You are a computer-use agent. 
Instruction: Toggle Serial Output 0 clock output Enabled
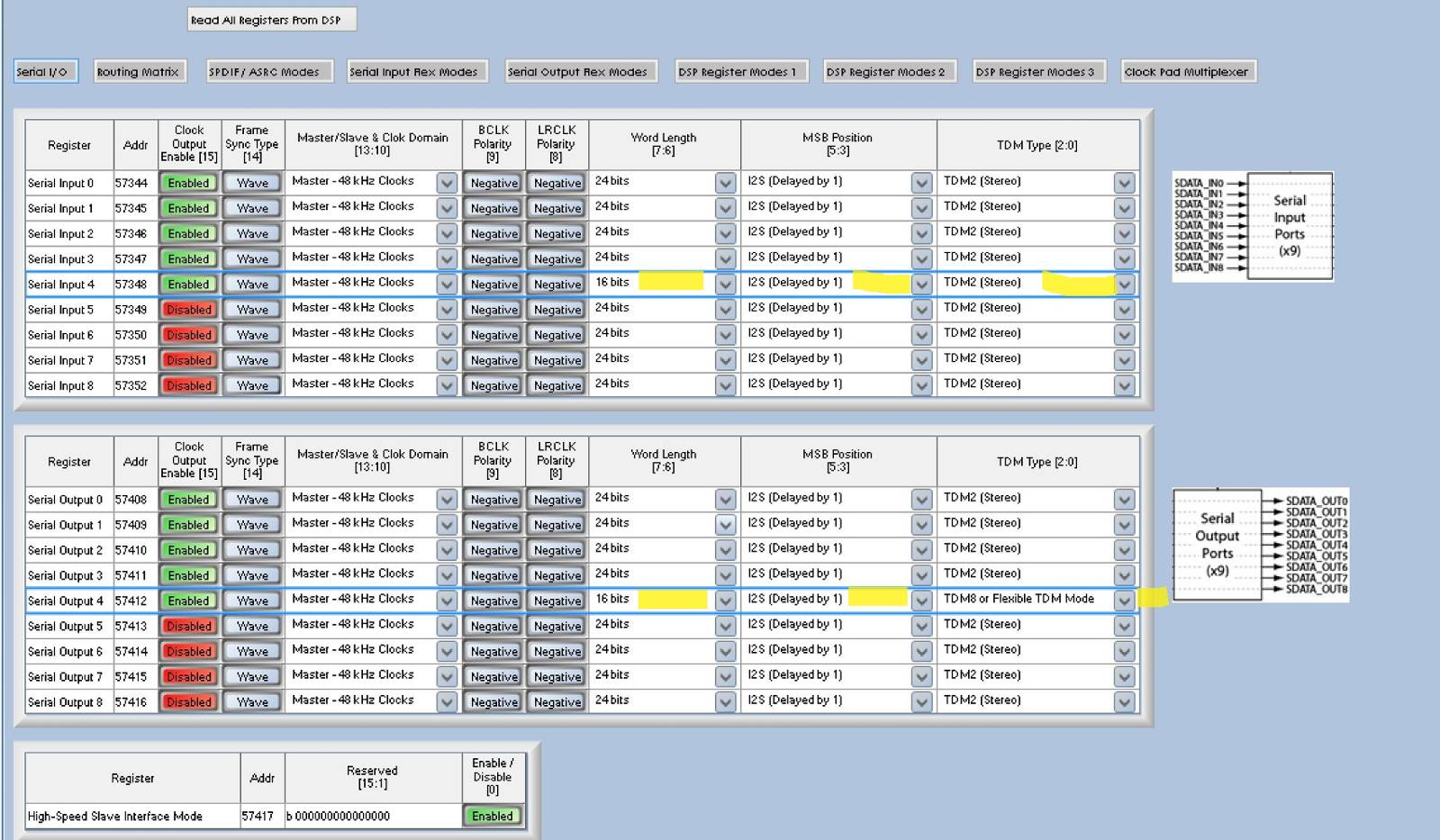188,500
